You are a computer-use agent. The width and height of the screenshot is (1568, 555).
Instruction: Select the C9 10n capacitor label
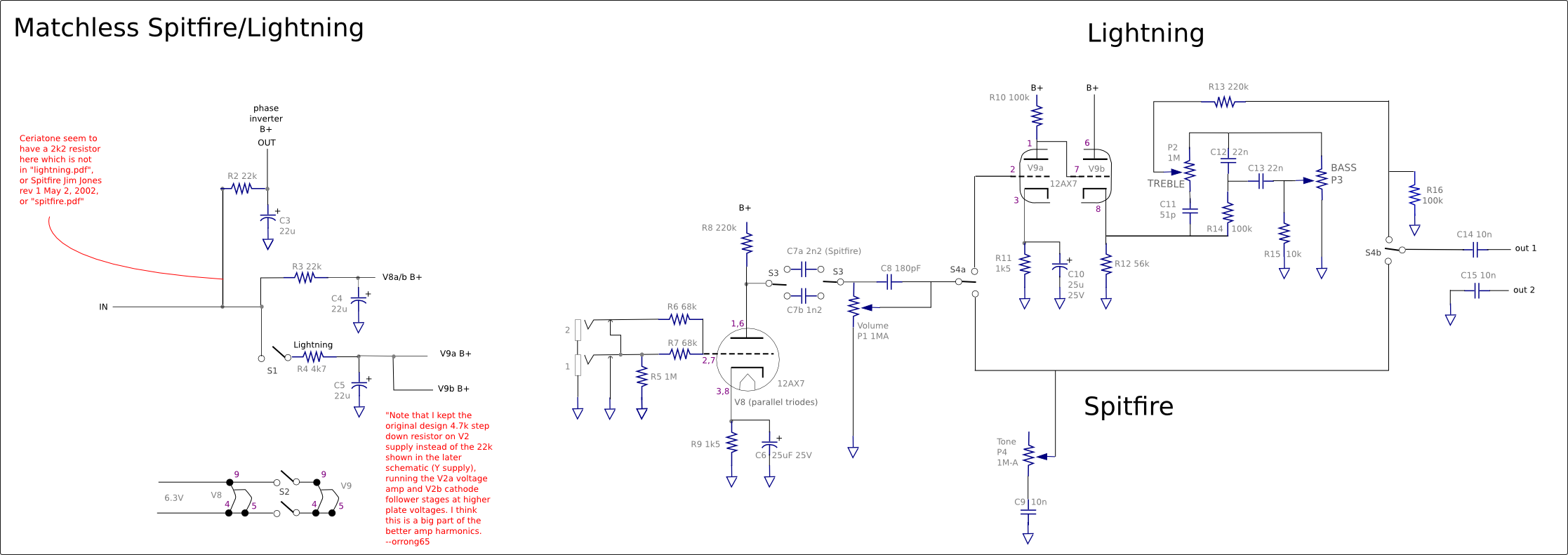[1030, 502]
